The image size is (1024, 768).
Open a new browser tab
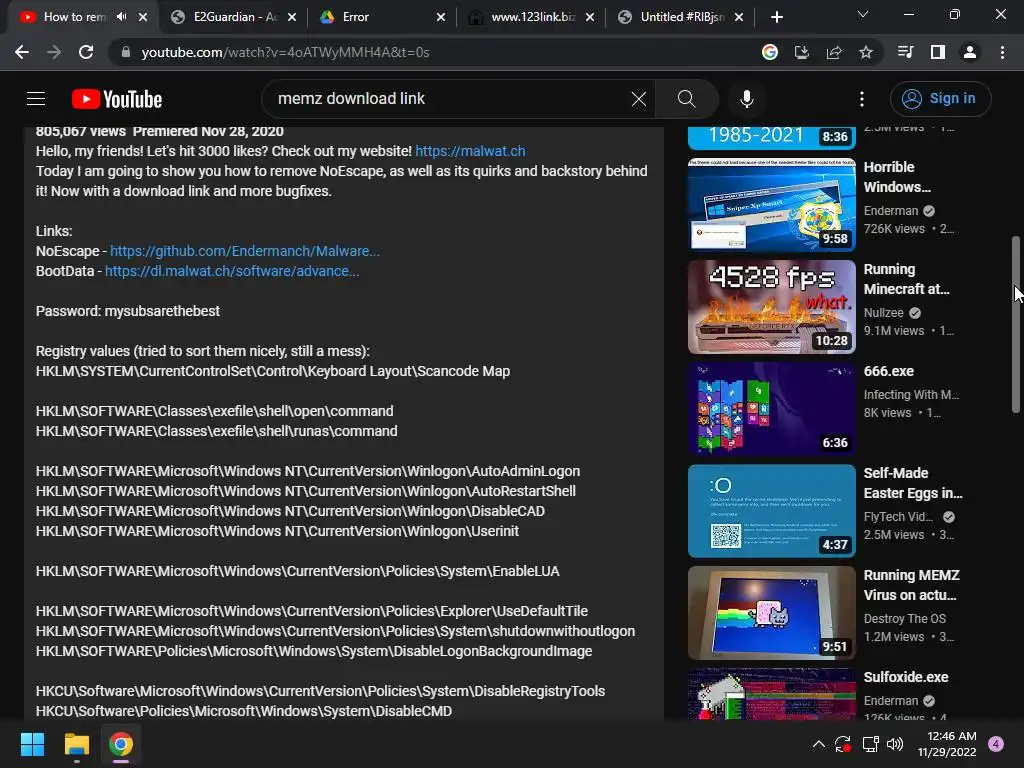click(776, 17)
